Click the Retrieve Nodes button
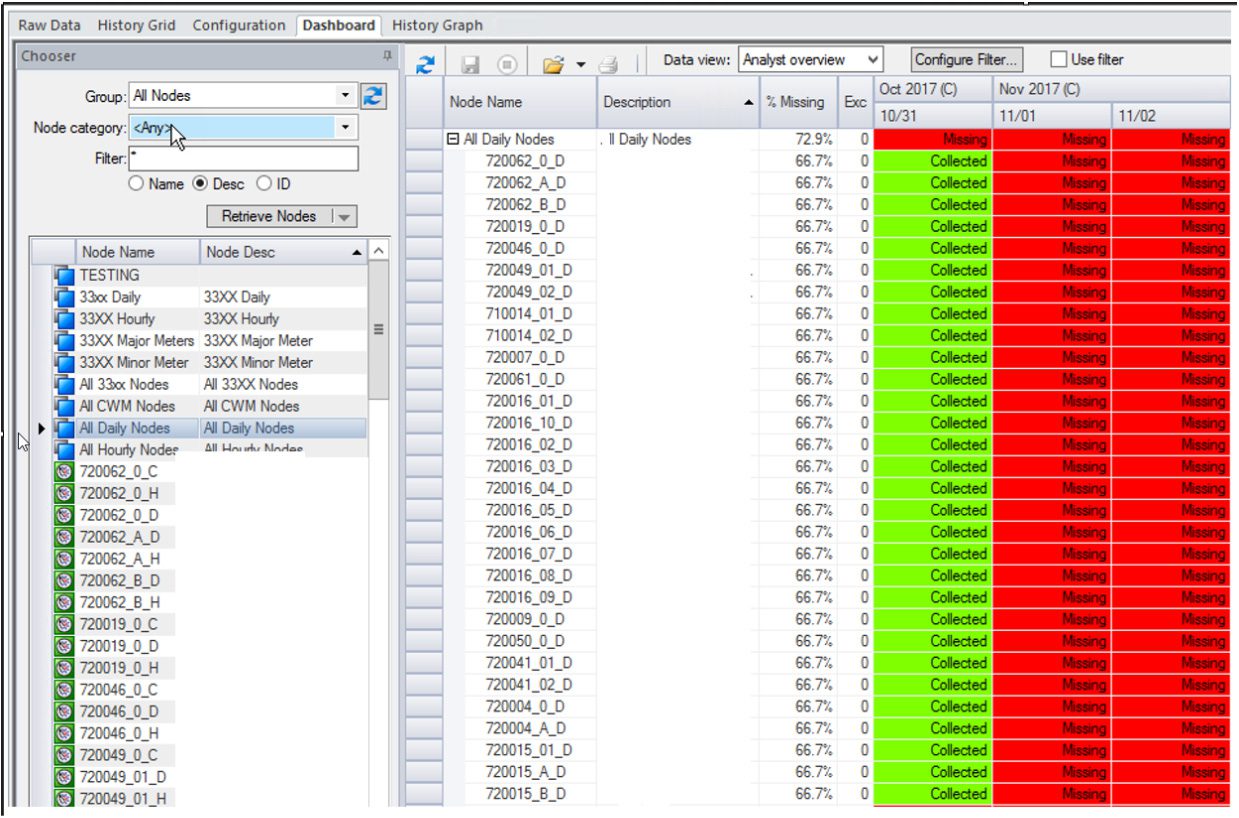Viewport: 1239px width, 818px height. click(x=268, y=215)
